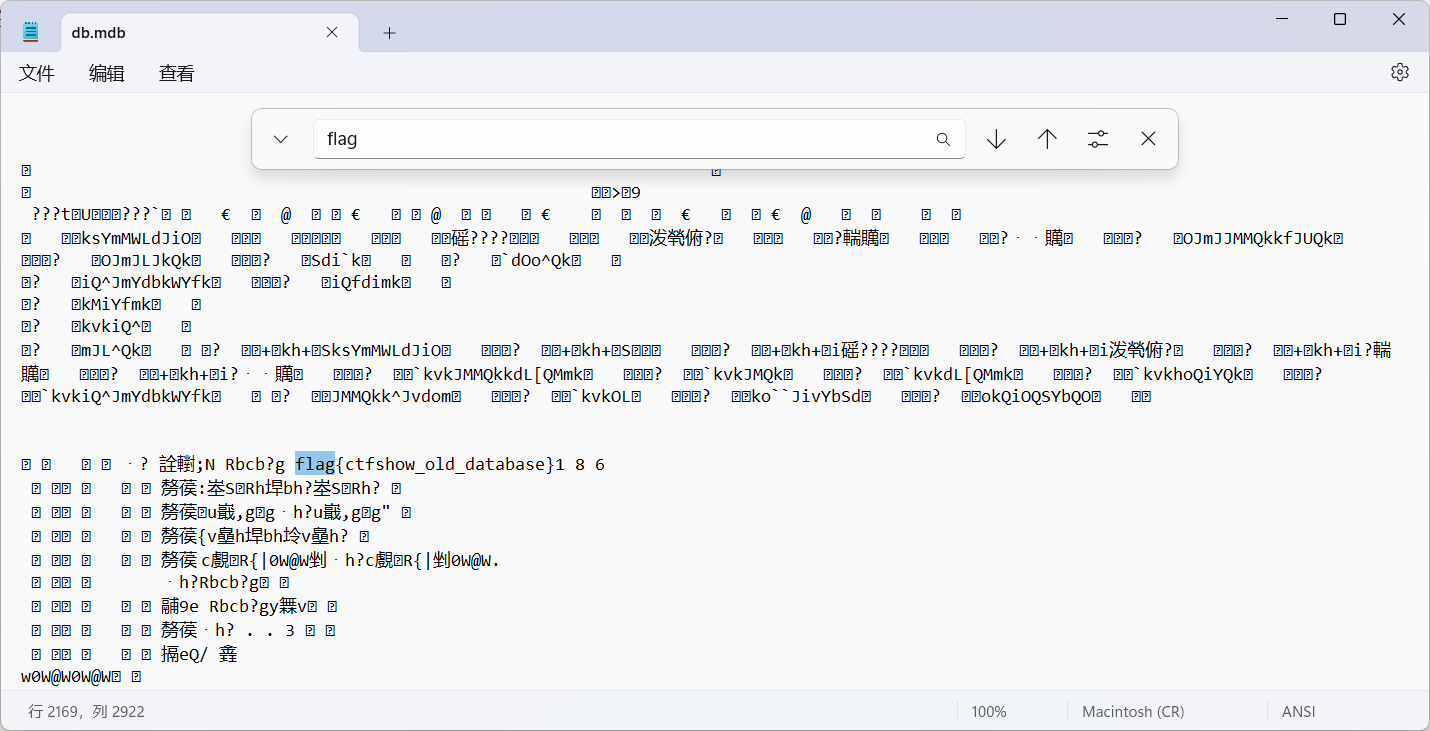Open Notepad settings gear
The height and width of the screenshot is (731, 1430).
click(x=1400, y=72)
